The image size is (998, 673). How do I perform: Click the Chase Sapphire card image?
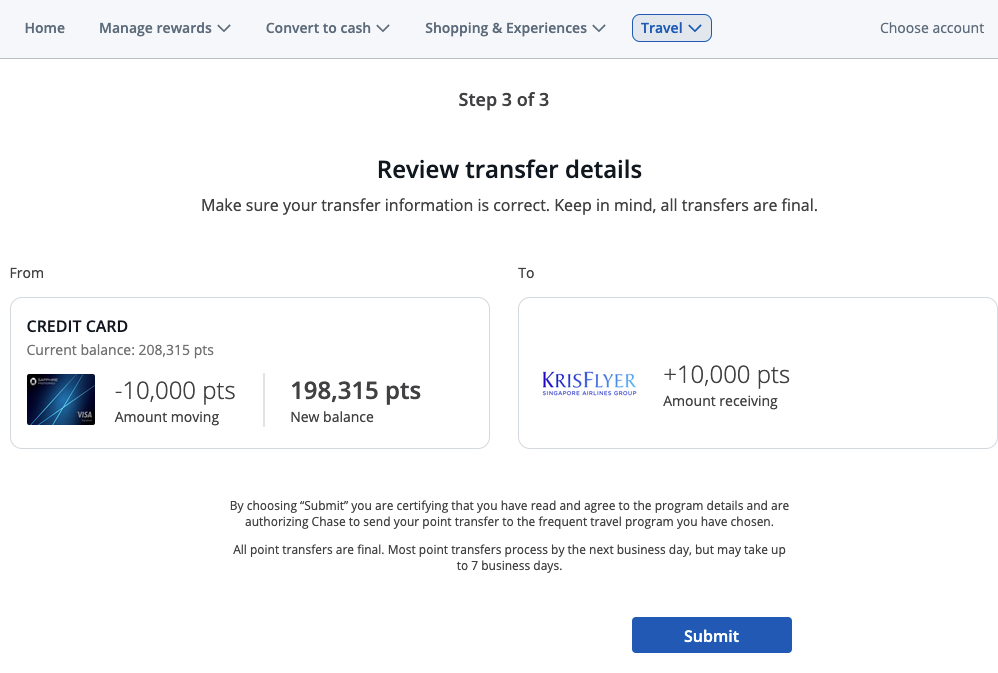[60, 399]
